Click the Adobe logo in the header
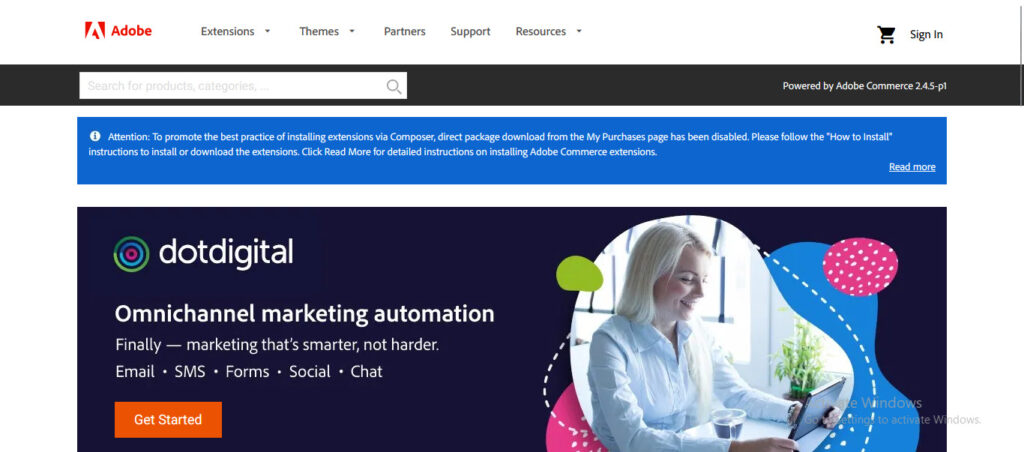The image size is (1024, 452). coord(118,30)
